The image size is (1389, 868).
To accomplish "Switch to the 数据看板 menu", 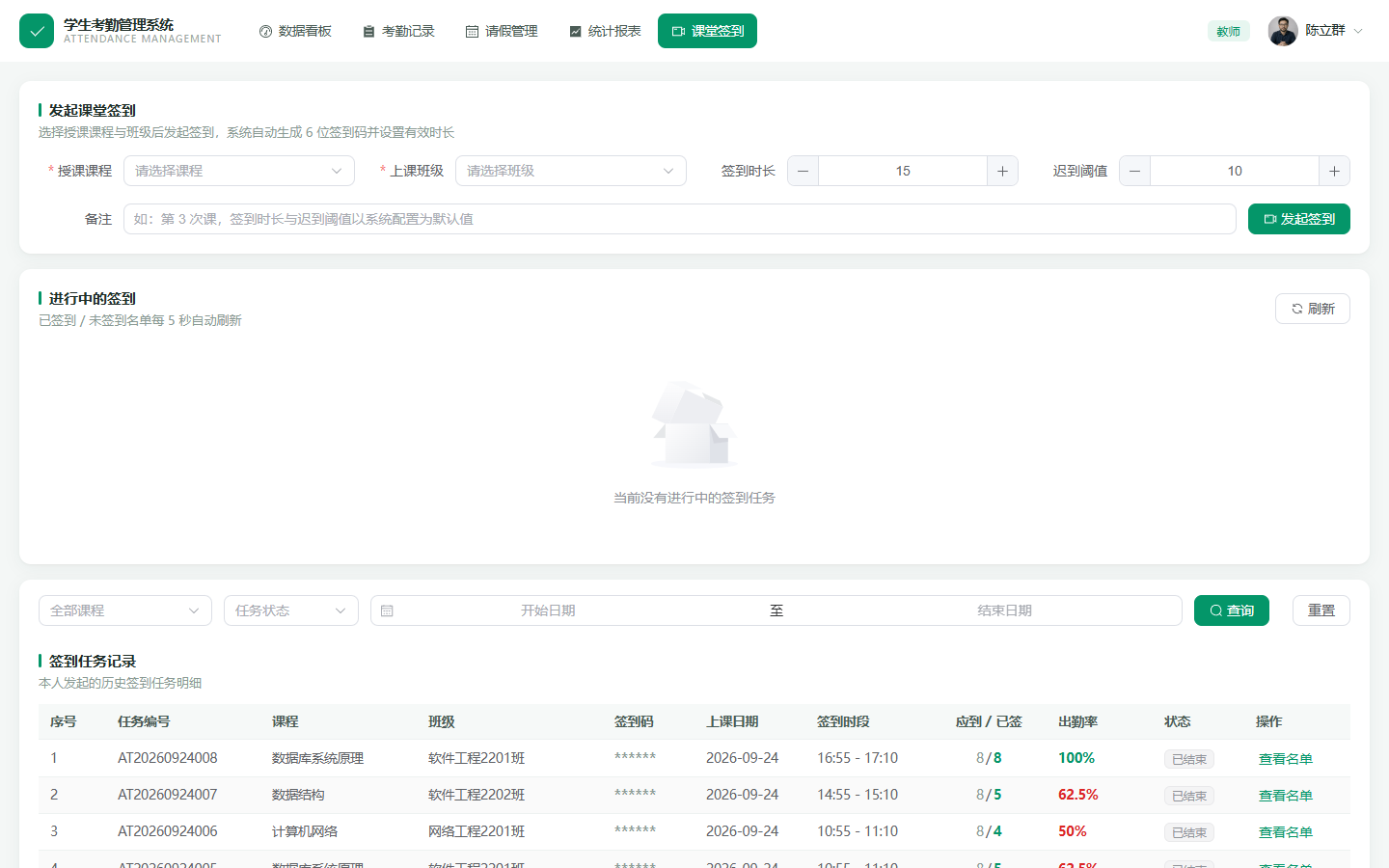I will coord(295,31).
